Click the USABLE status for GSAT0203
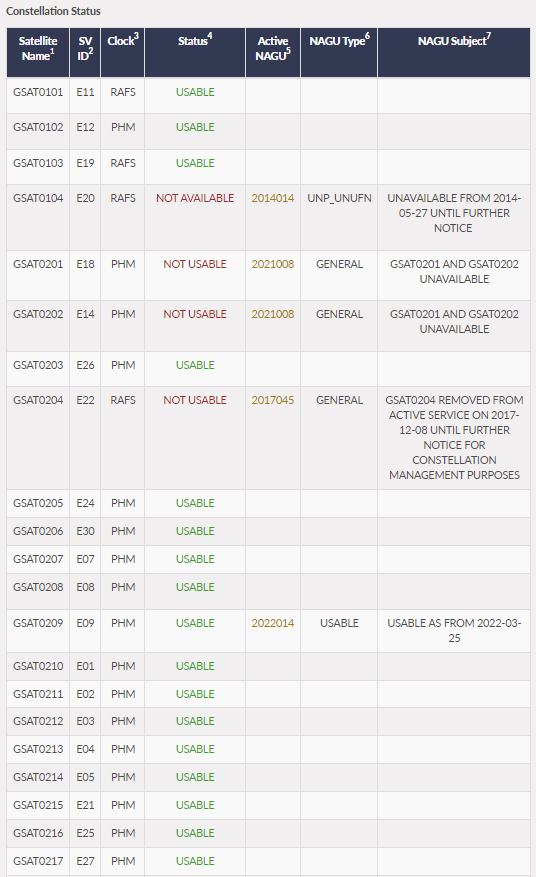Screen dimensions: 536x877 click(x=195, y=365)
